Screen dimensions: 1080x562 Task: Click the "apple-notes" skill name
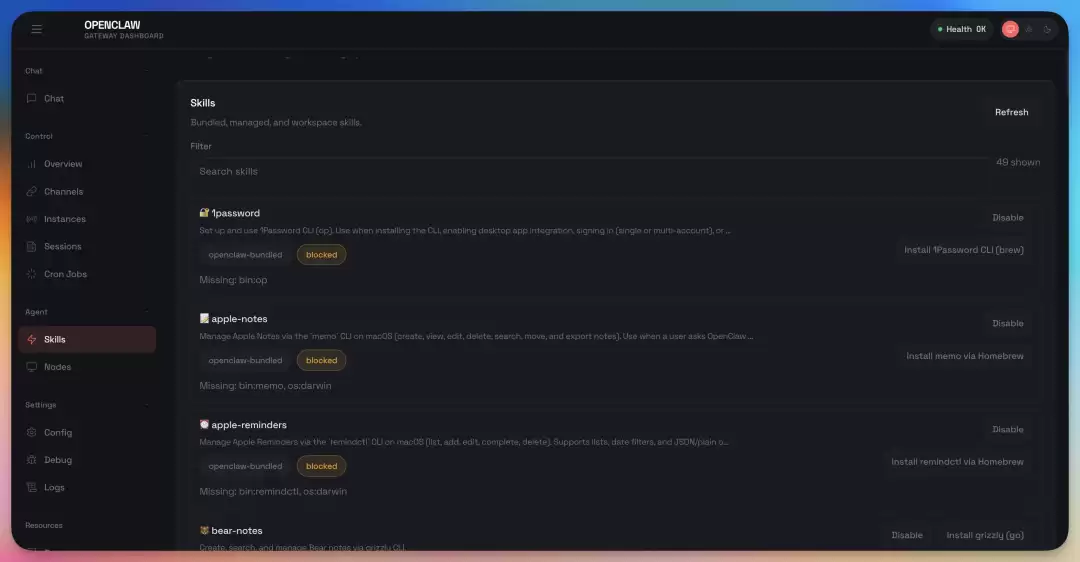click(x=239, y=319)
